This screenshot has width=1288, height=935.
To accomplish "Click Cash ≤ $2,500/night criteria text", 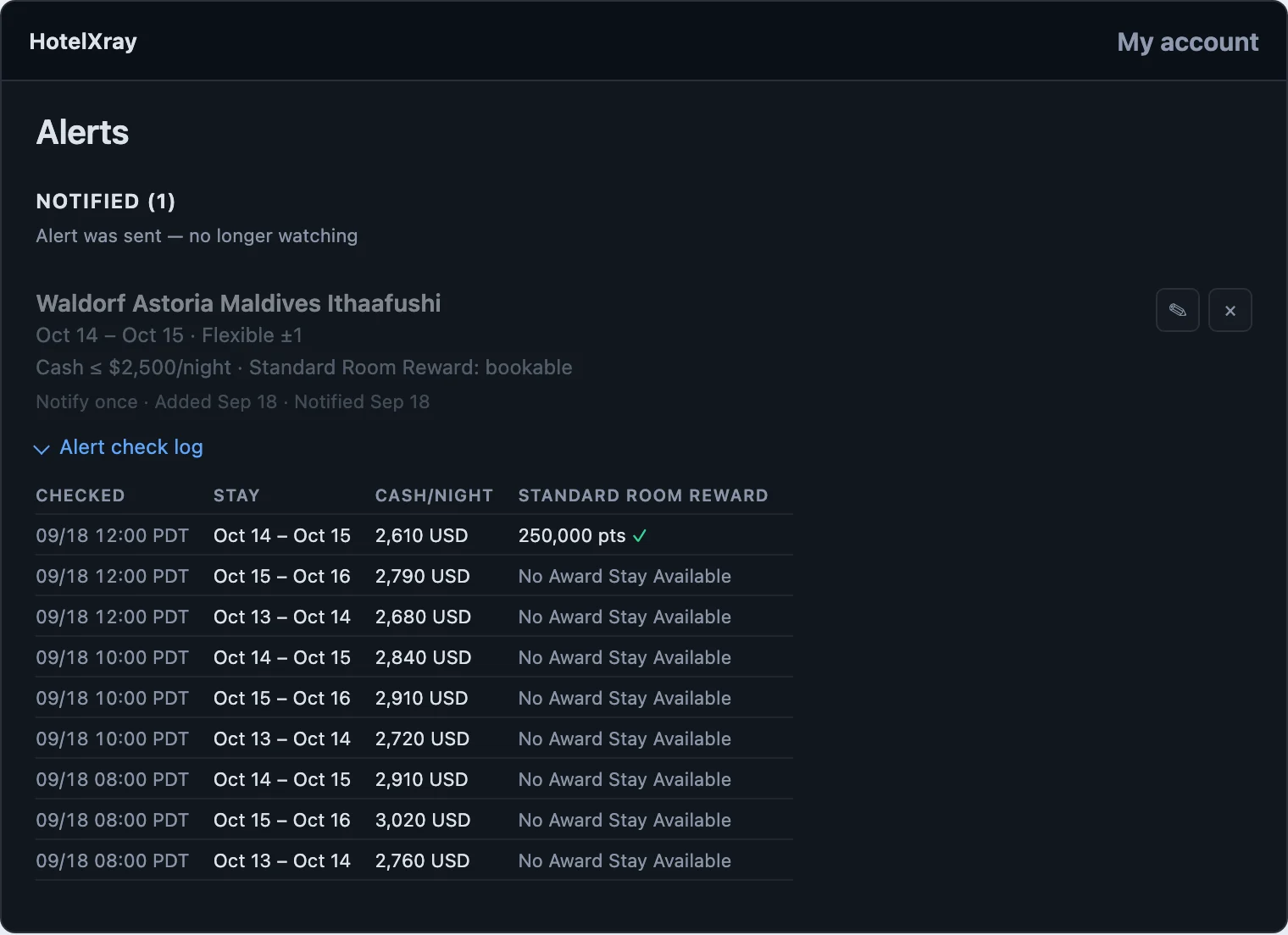I will 134,368.
